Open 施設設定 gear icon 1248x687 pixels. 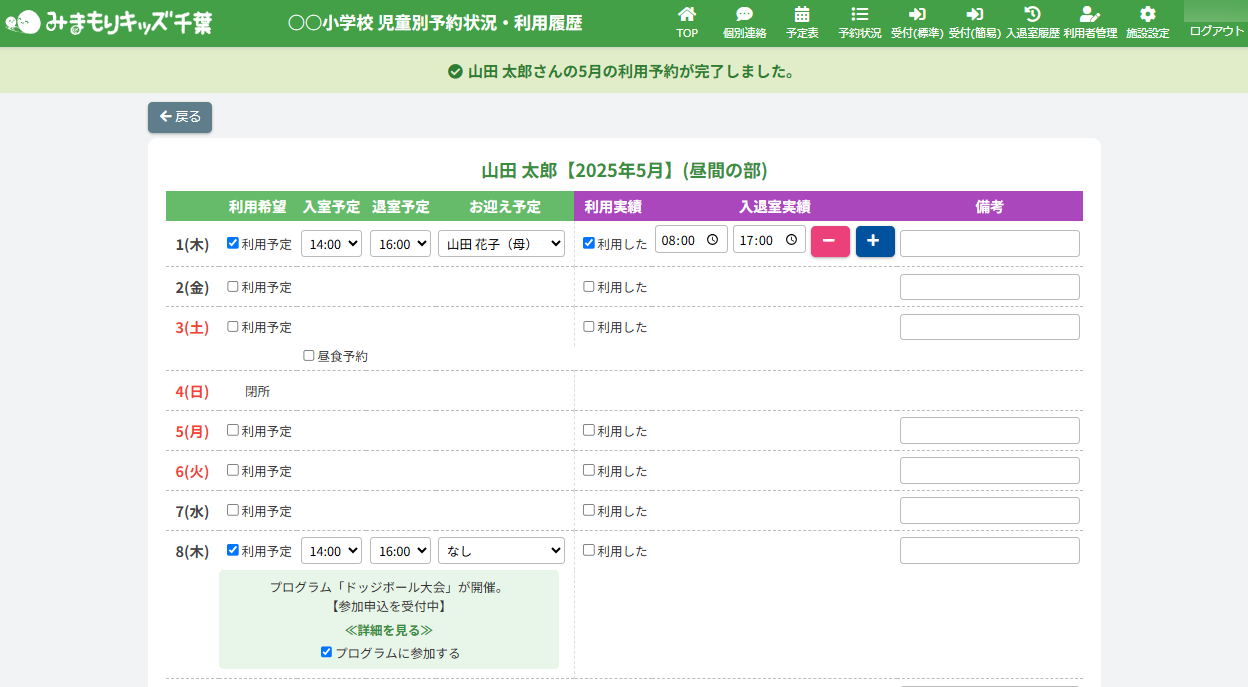[1147, 15]
